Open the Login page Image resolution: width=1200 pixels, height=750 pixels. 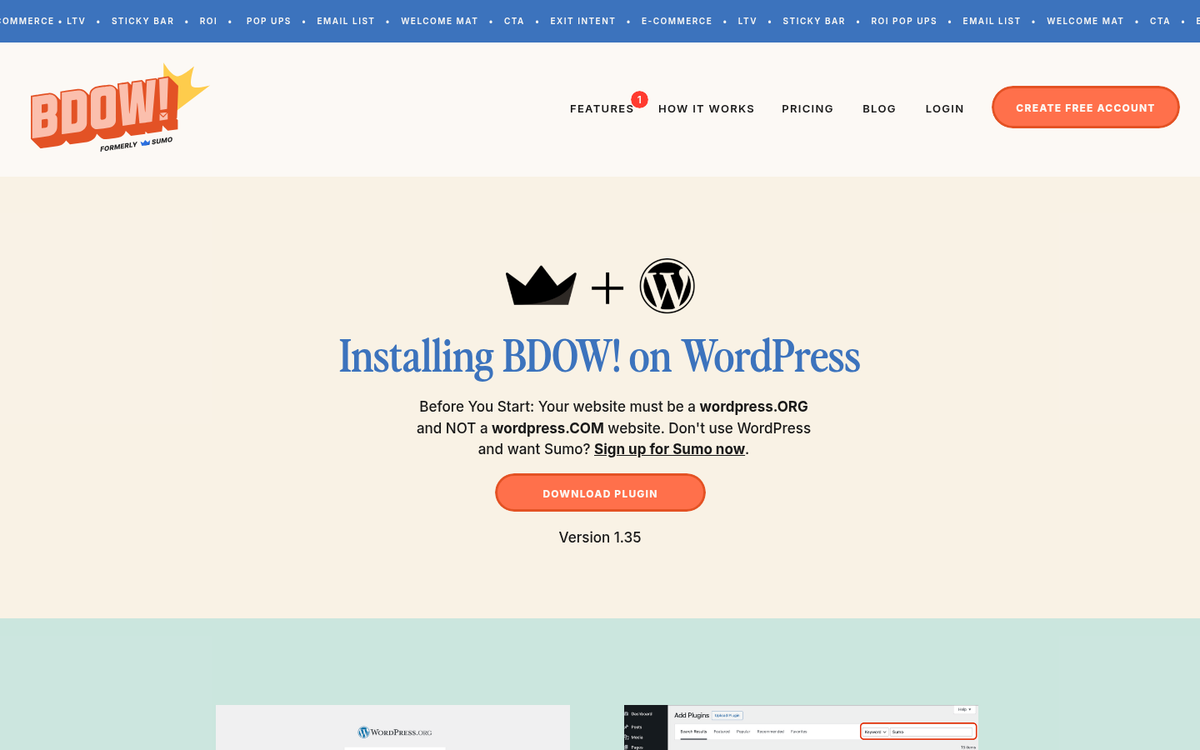(944, 109)
